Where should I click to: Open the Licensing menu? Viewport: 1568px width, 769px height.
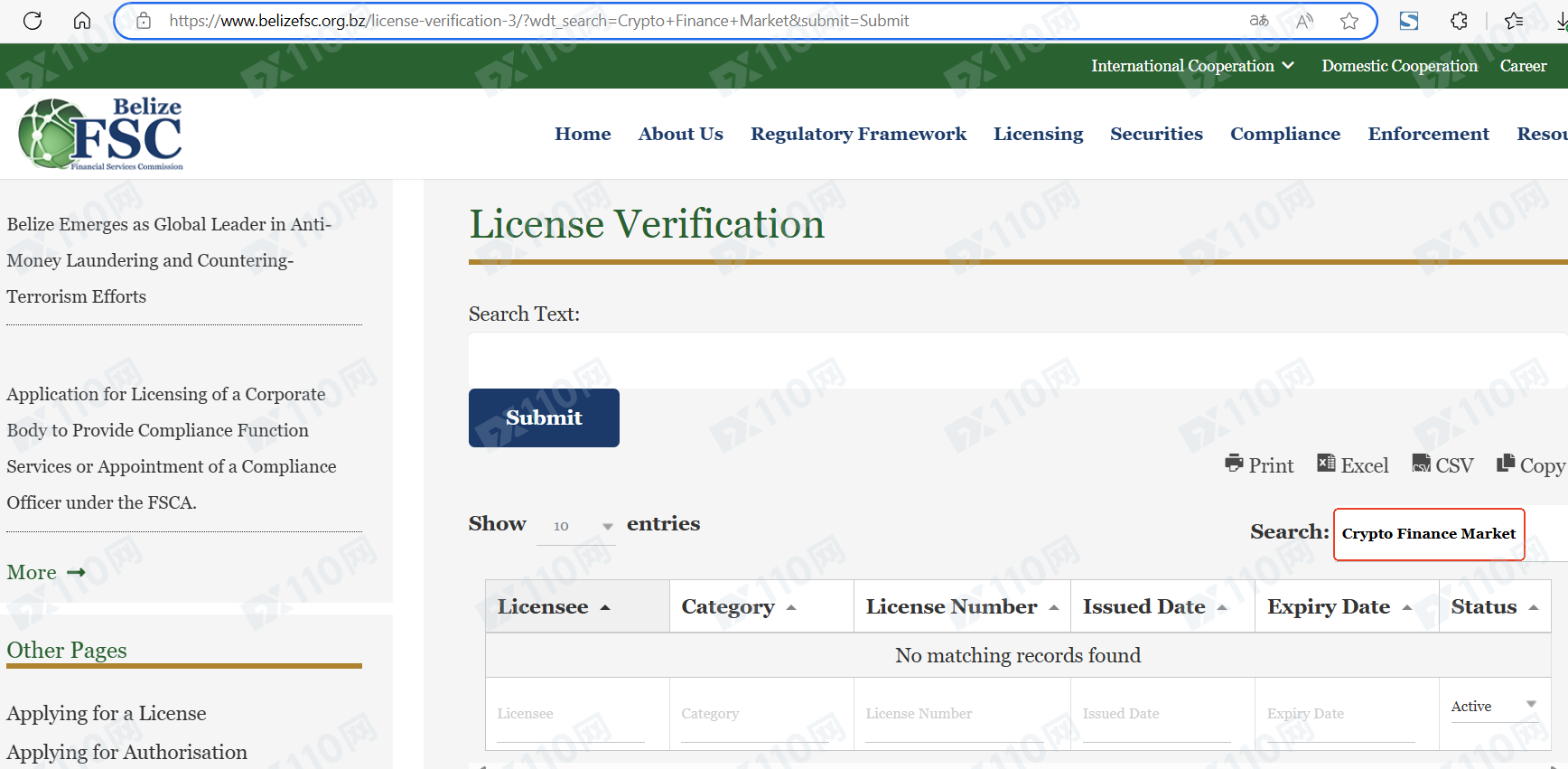[x=1038, y=134]
